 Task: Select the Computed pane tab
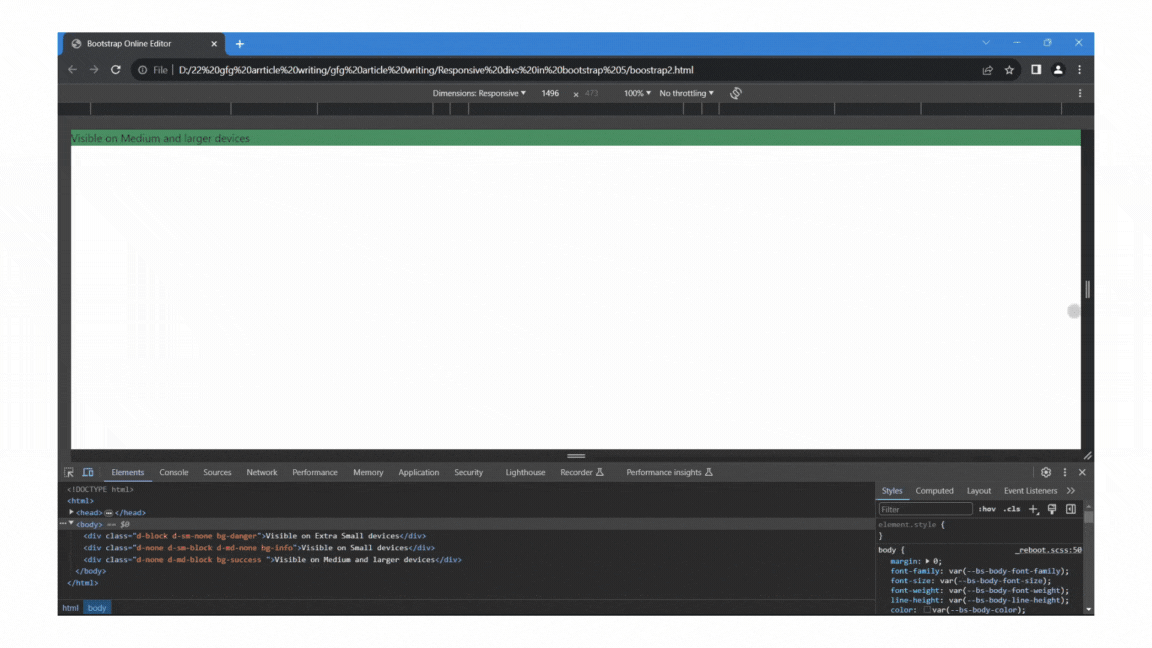pyautogui.click(x=935, y=491)
